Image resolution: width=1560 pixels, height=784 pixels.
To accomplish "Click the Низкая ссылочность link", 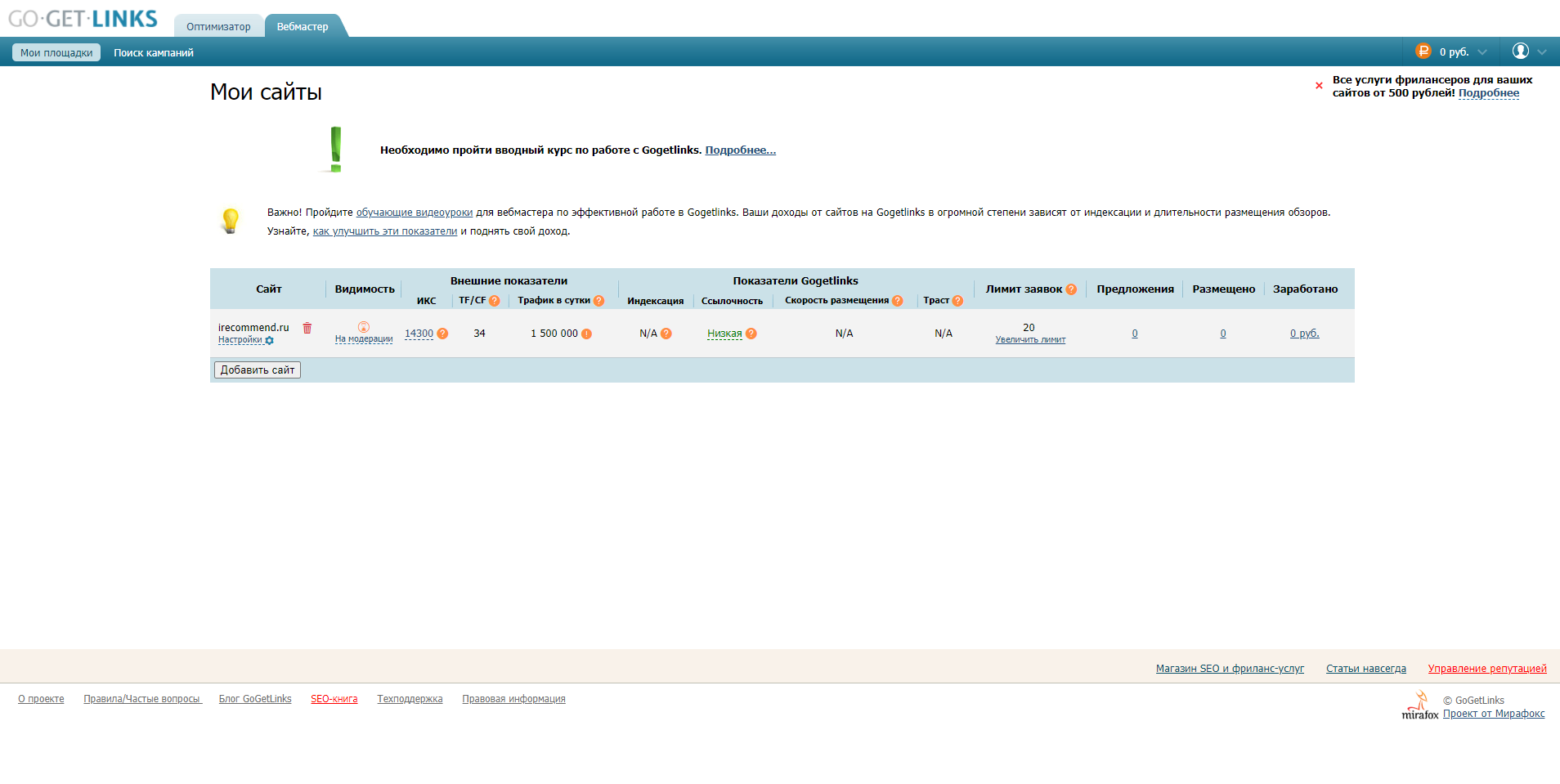I will 724,334.
